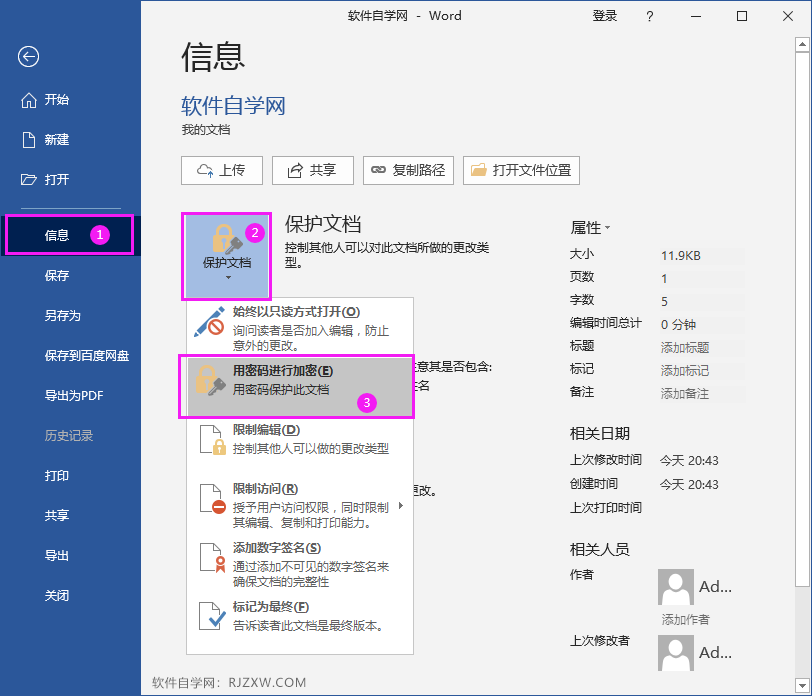Switch to the 打印 section in sidebar
Screen dimensions: 812x696
point(57,476)
